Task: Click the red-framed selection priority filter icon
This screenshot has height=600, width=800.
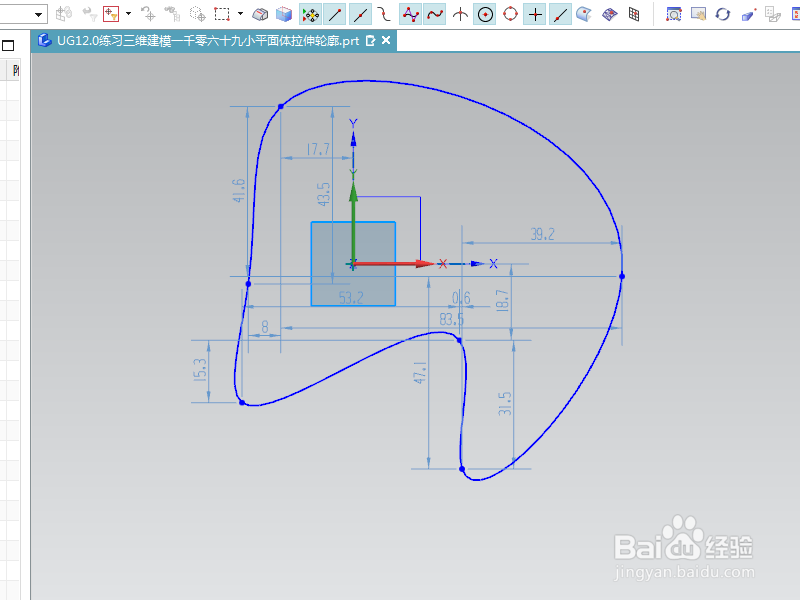Action: click(x=111, y=14)
